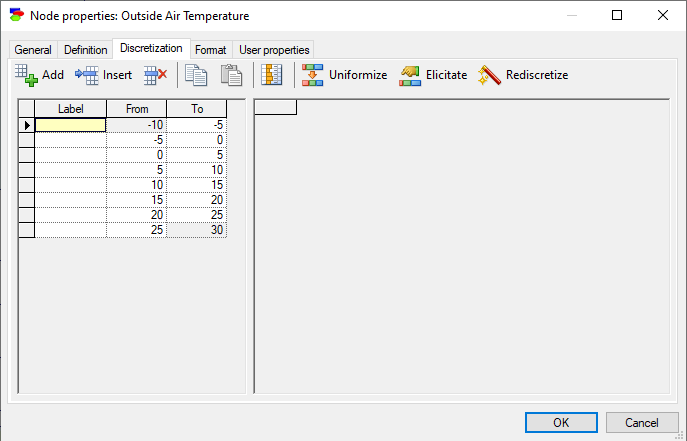
Task: Click the application icon in title bar
Action: (x=17, y=15)
